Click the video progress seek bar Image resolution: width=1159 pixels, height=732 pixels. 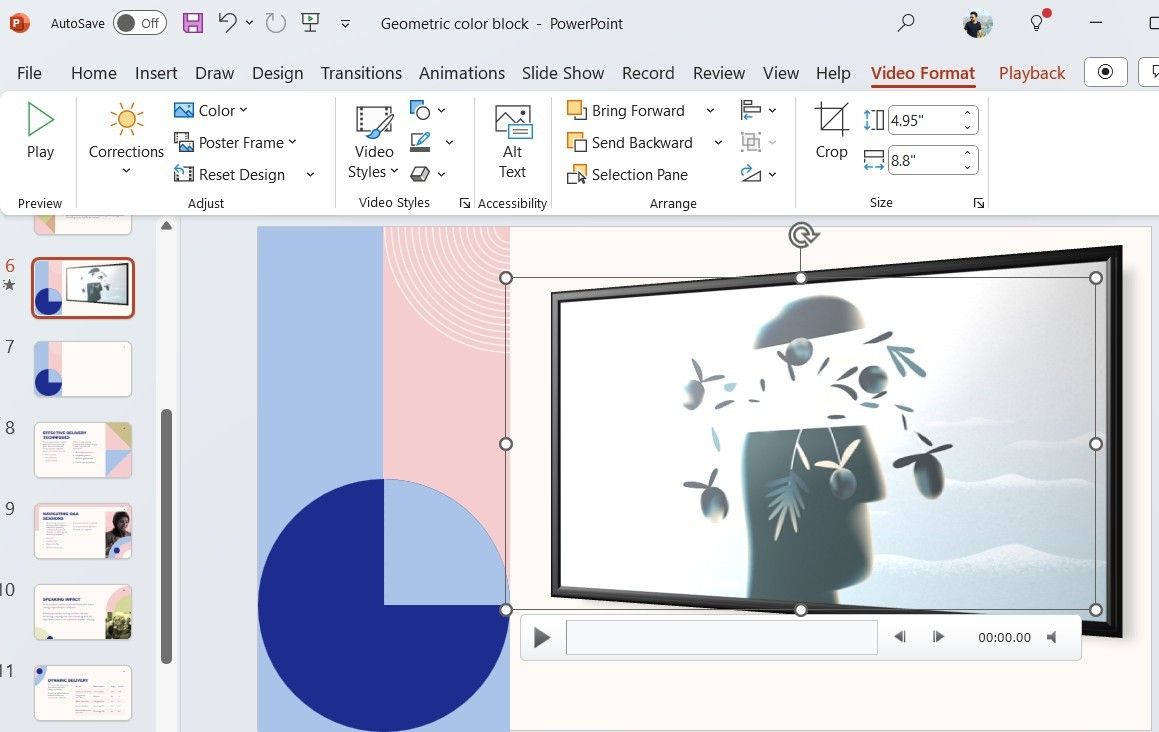click(720, 637)
